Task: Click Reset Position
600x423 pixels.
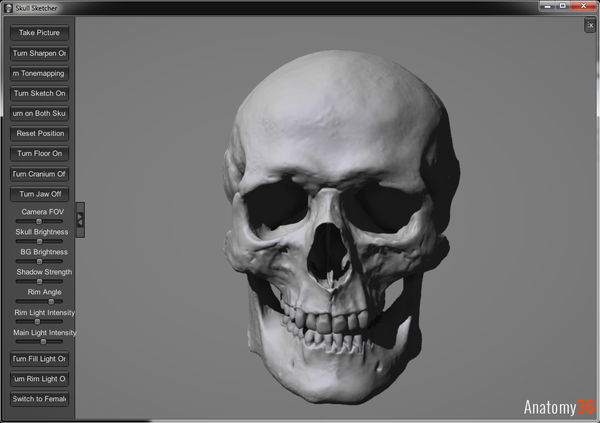Action: tap(40, 133)
